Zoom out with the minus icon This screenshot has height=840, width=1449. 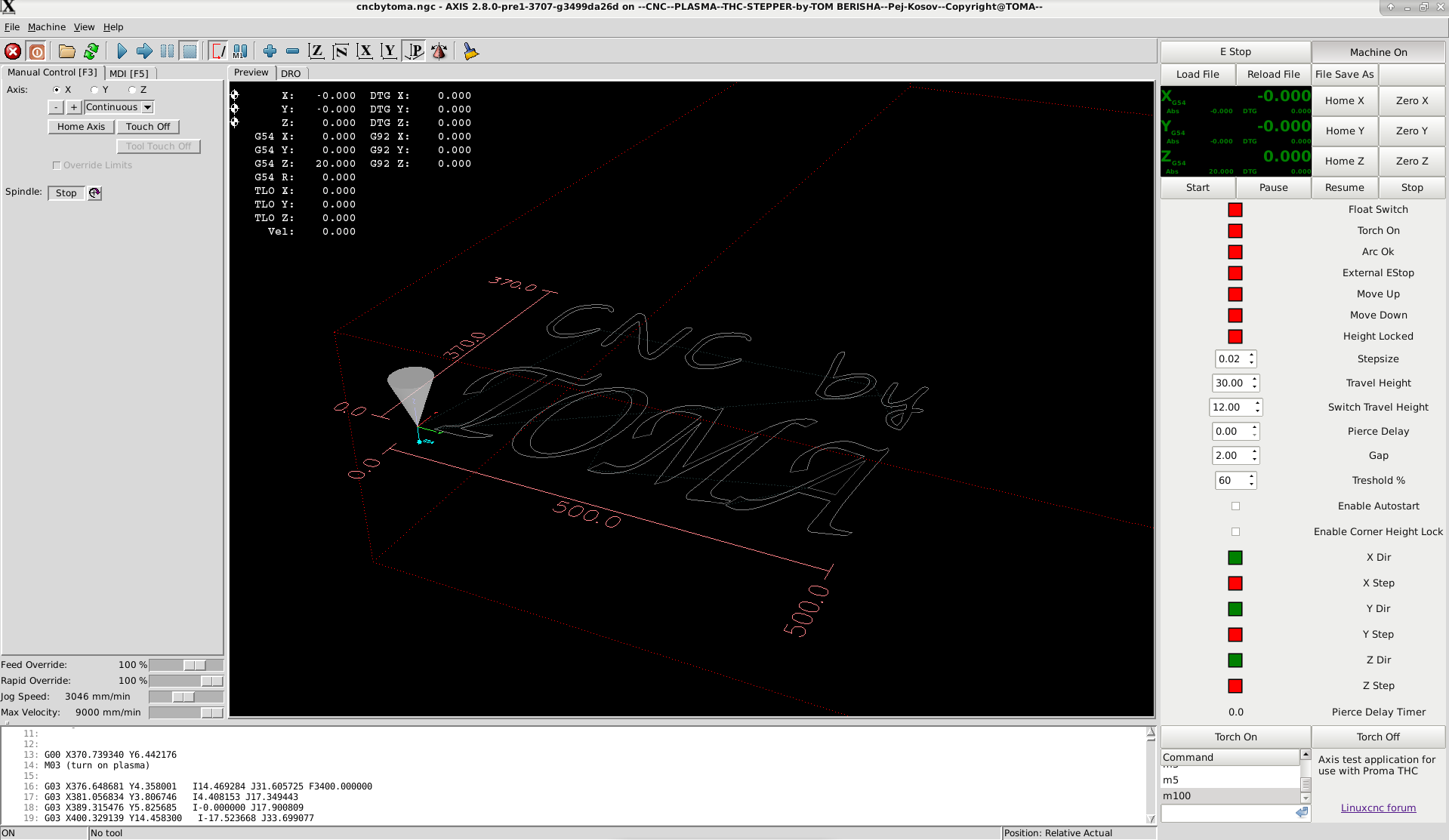tap(292, 51)
